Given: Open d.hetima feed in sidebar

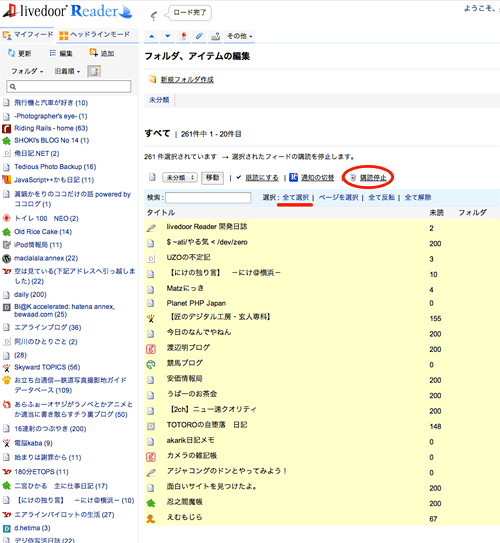Looking at the screenshot, I should pyautogui.click(x=32, y=528).
